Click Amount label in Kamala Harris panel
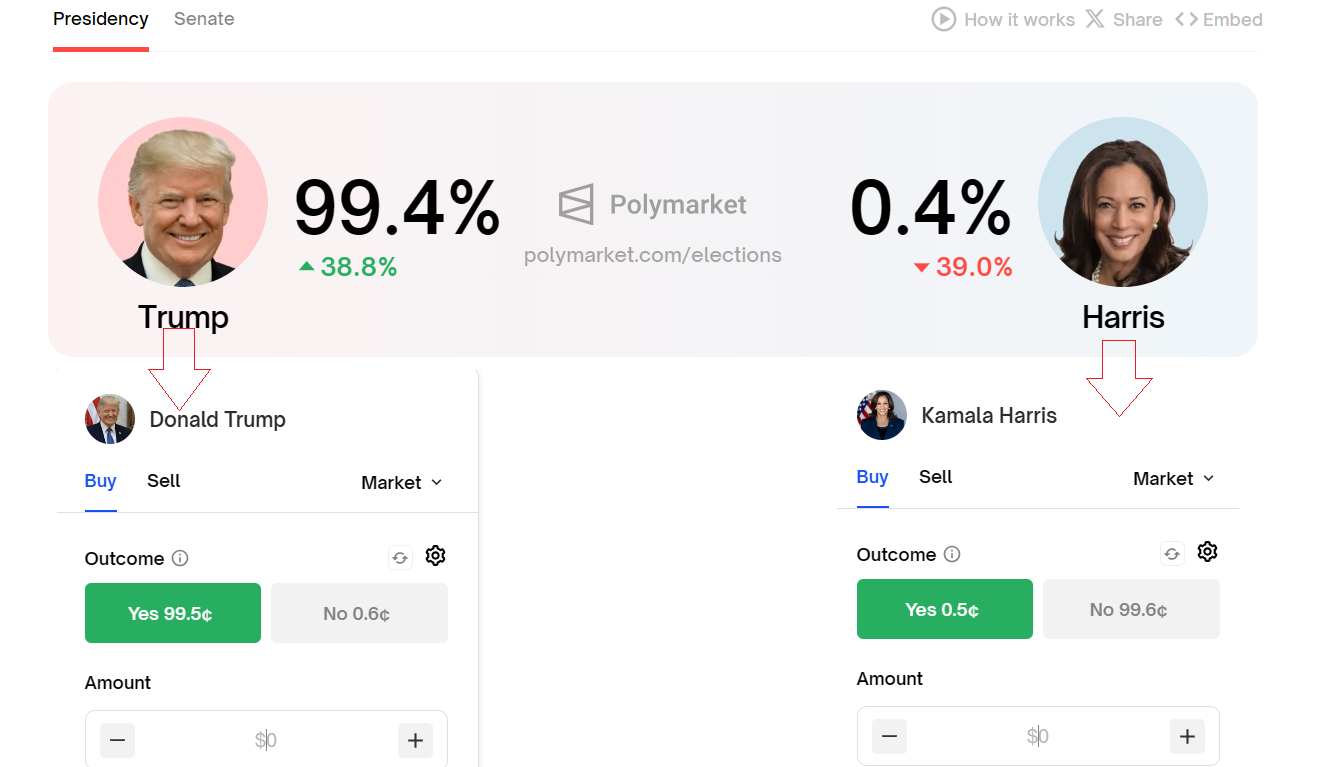This screenshot has width=1339, height=767. pyautogui.click(x=890, y=679)
